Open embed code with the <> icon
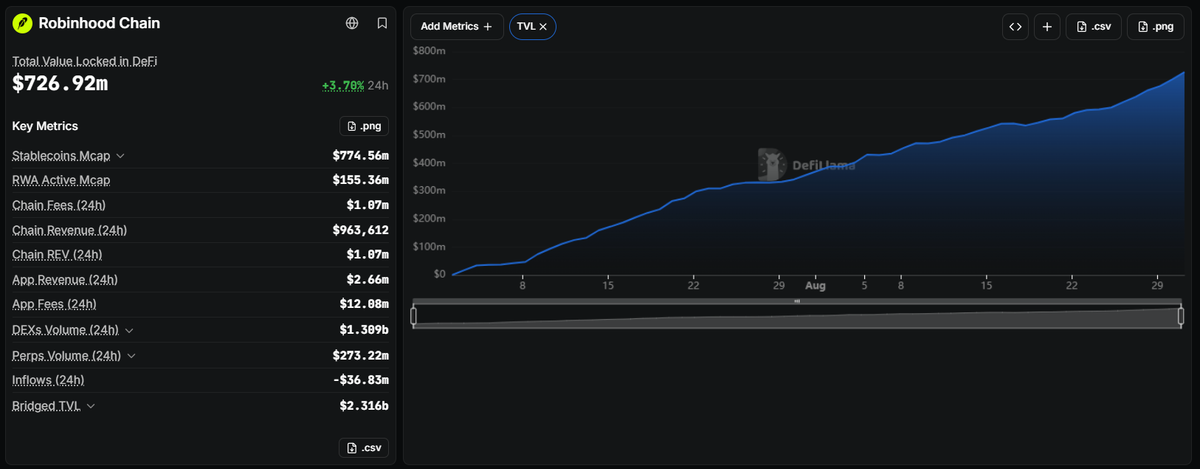 point(1015,27)
